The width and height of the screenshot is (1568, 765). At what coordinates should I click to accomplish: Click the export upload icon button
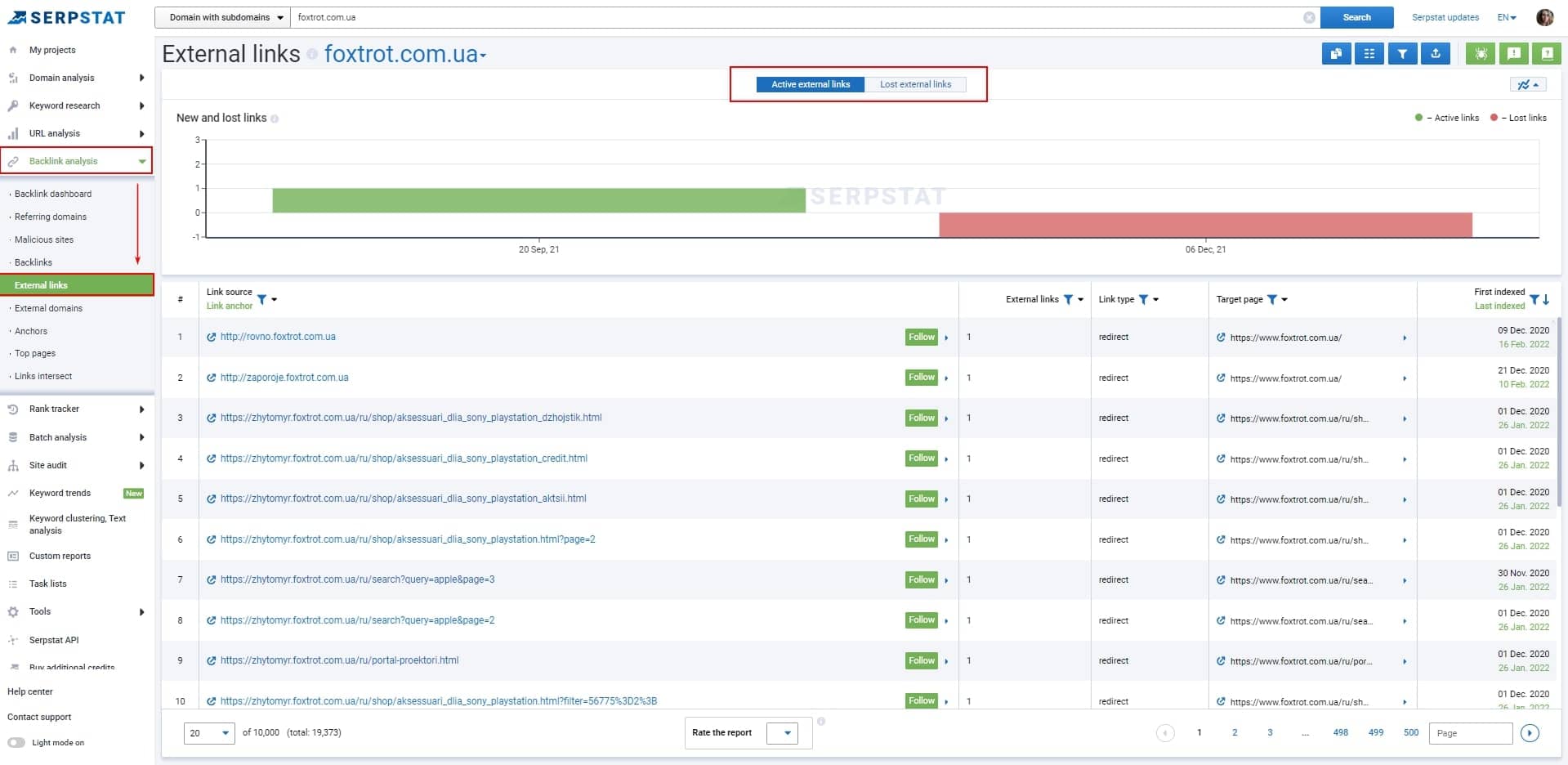tap(1436, 54)
